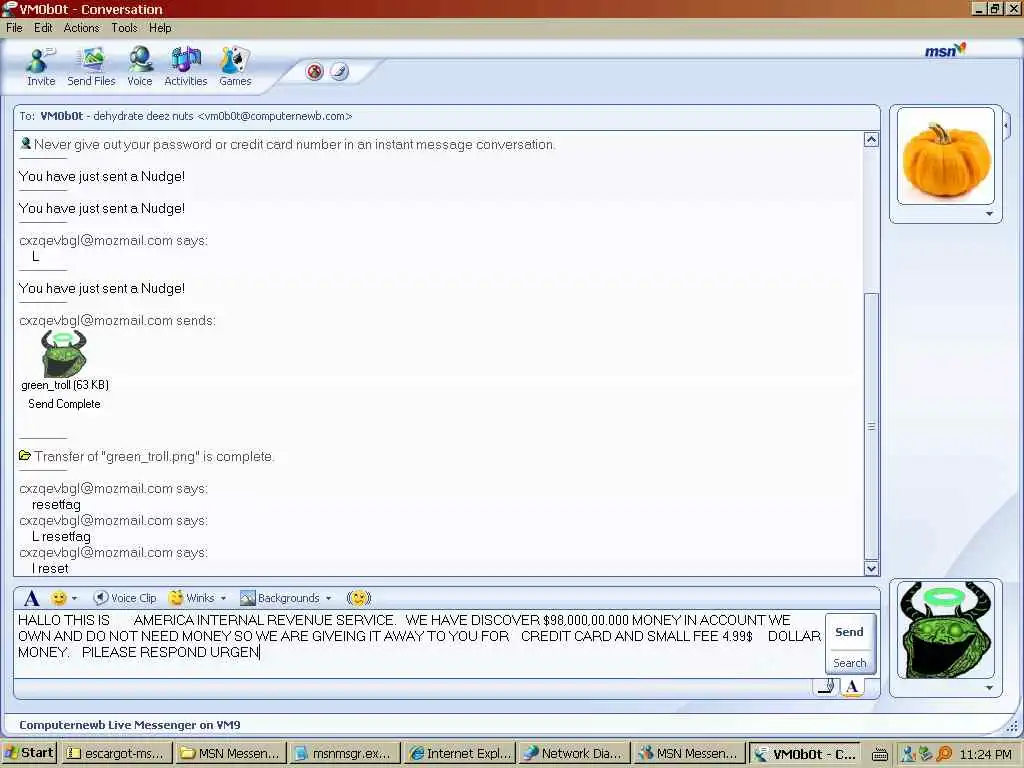Click the vm0b0t@computernewb.com address in the To line

[275, 116]
